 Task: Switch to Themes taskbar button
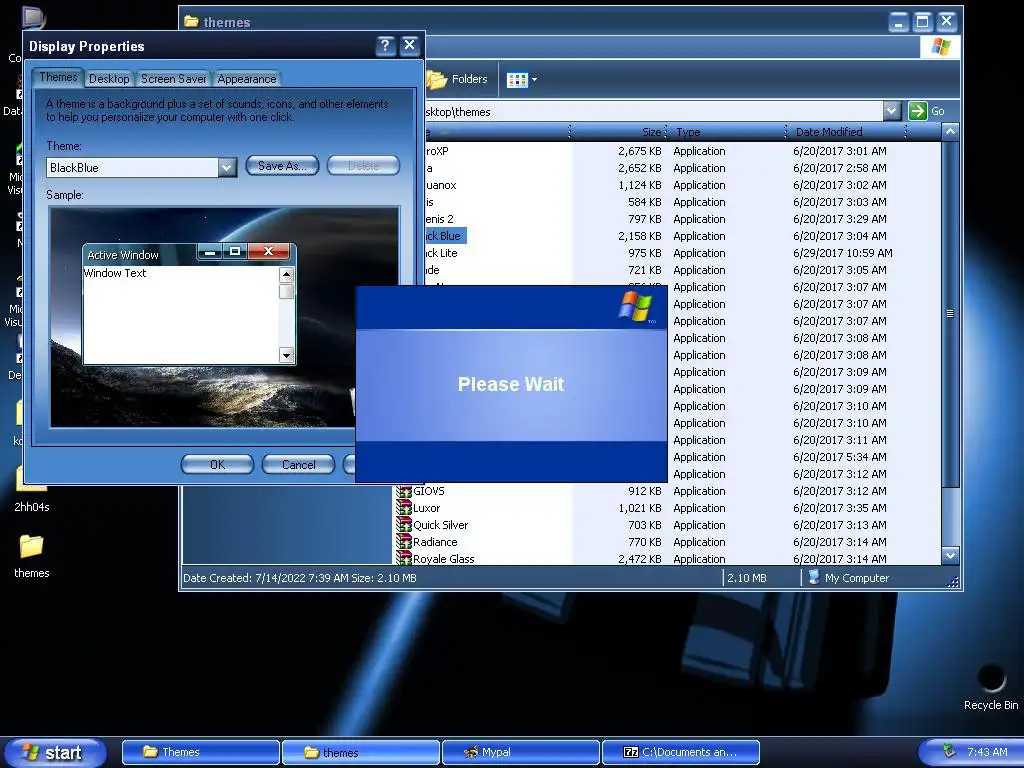[x=200, y=752]
